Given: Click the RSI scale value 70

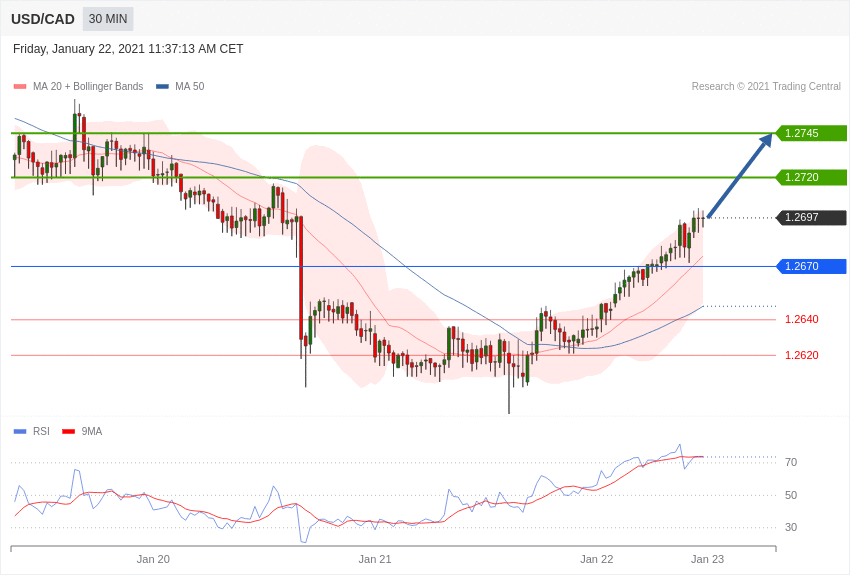Looking at the screenshot, I should pos(791,462).
